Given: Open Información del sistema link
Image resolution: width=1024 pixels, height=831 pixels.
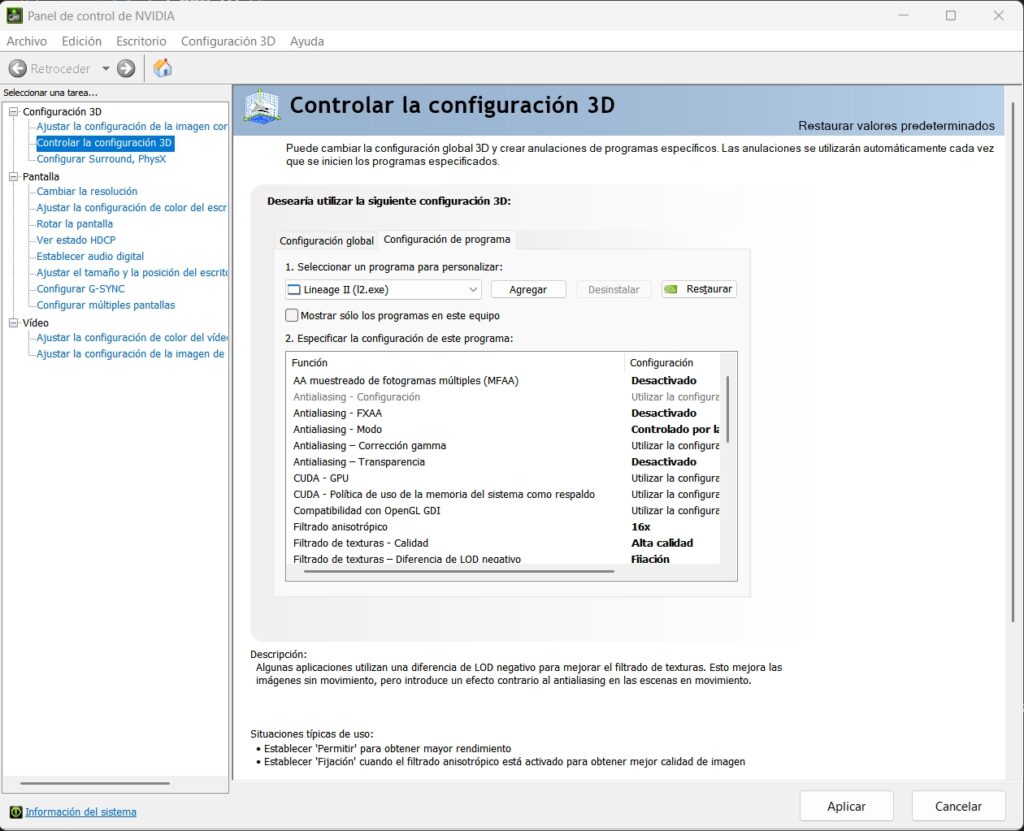Looking at the screenshot, I should 81,812.
